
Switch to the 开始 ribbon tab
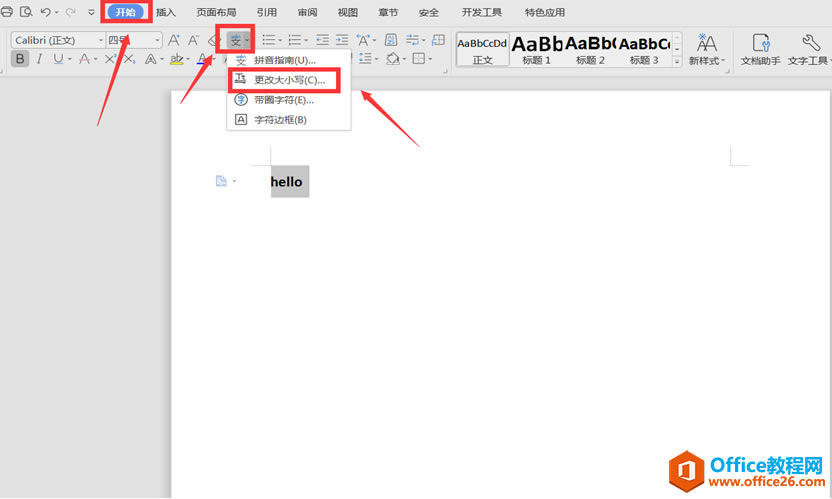126,12
